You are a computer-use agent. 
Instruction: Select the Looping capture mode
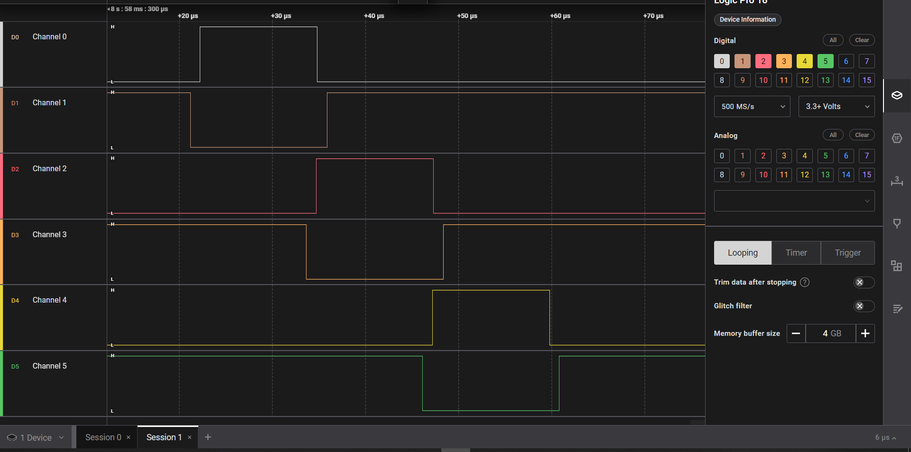coord(743,253)
